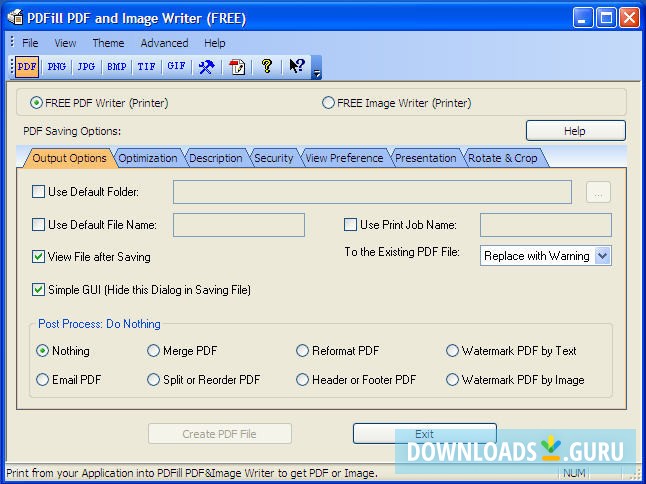
Task: Switch to the Description tab
Action: [x=216, y=158]
